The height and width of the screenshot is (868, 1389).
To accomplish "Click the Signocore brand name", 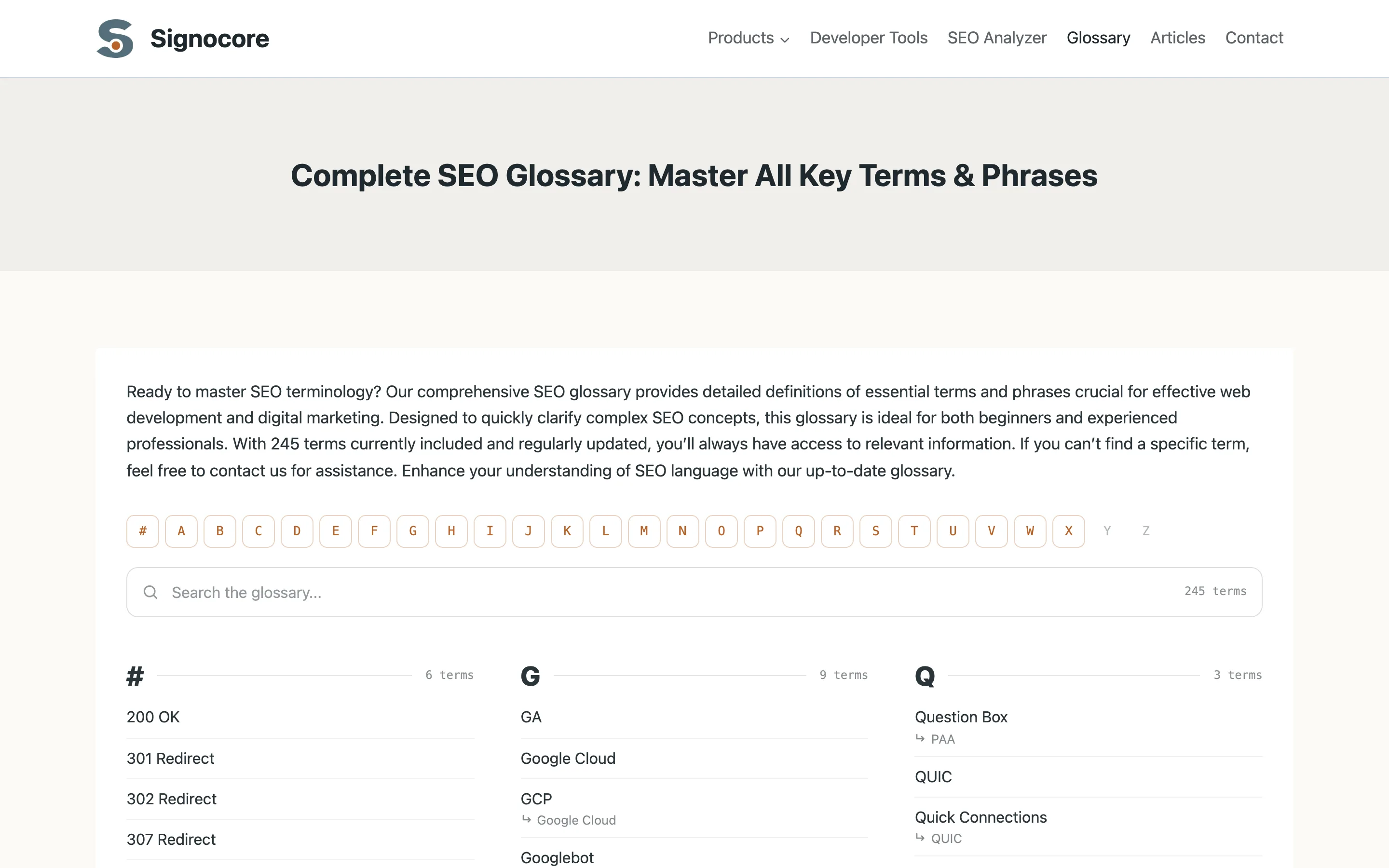I will (x=209, y=39).
